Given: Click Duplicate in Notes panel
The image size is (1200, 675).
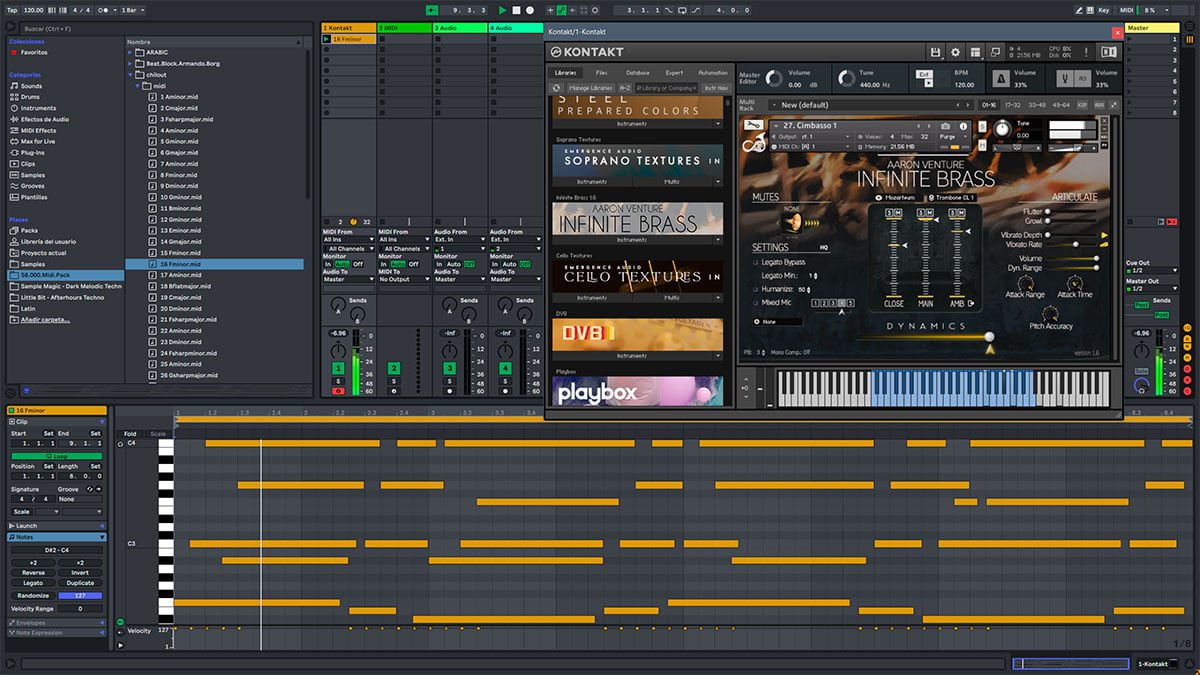Looking at the screenshot, I should coord(80,583).
